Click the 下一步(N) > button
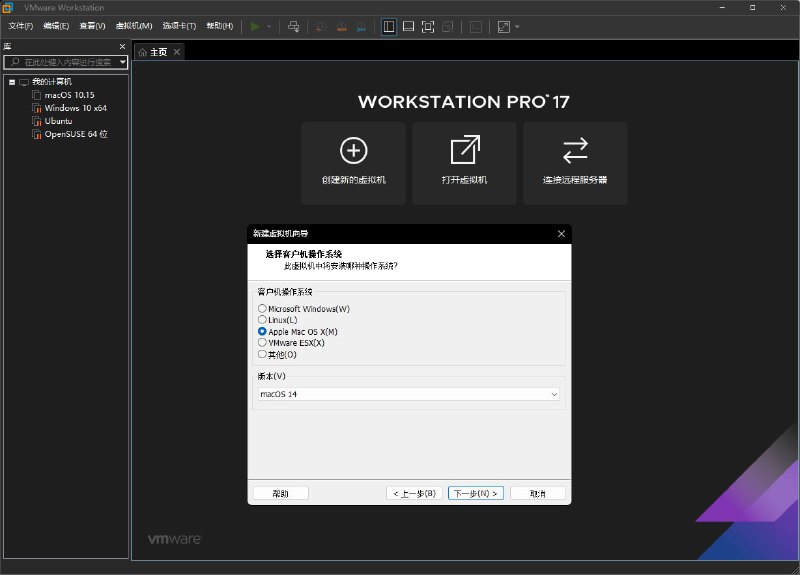This screenshot has width=800, height=575. 476,493
